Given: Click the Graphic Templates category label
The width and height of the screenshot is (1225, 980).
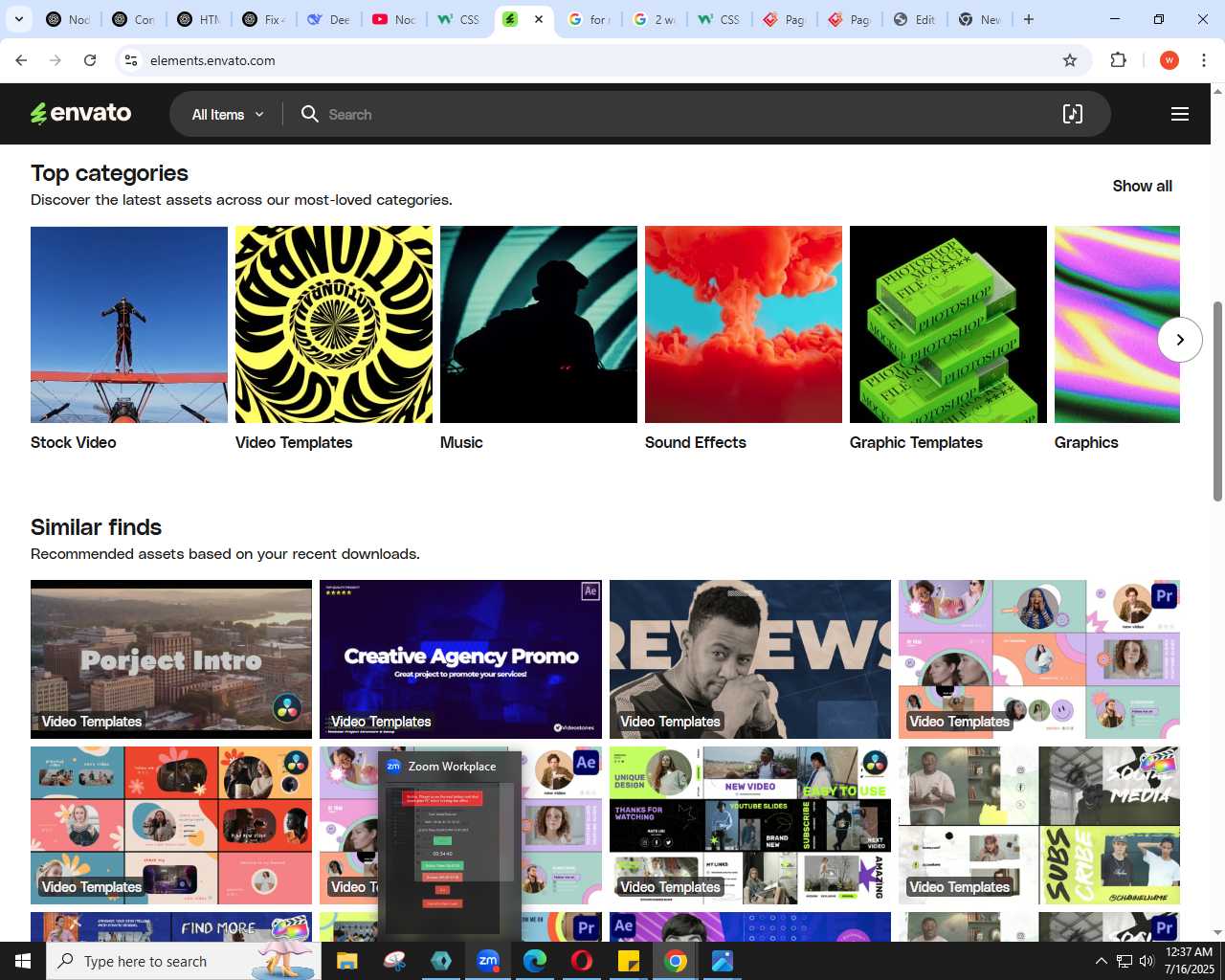Looking at the screenshot, I should [x=916, y=442].
